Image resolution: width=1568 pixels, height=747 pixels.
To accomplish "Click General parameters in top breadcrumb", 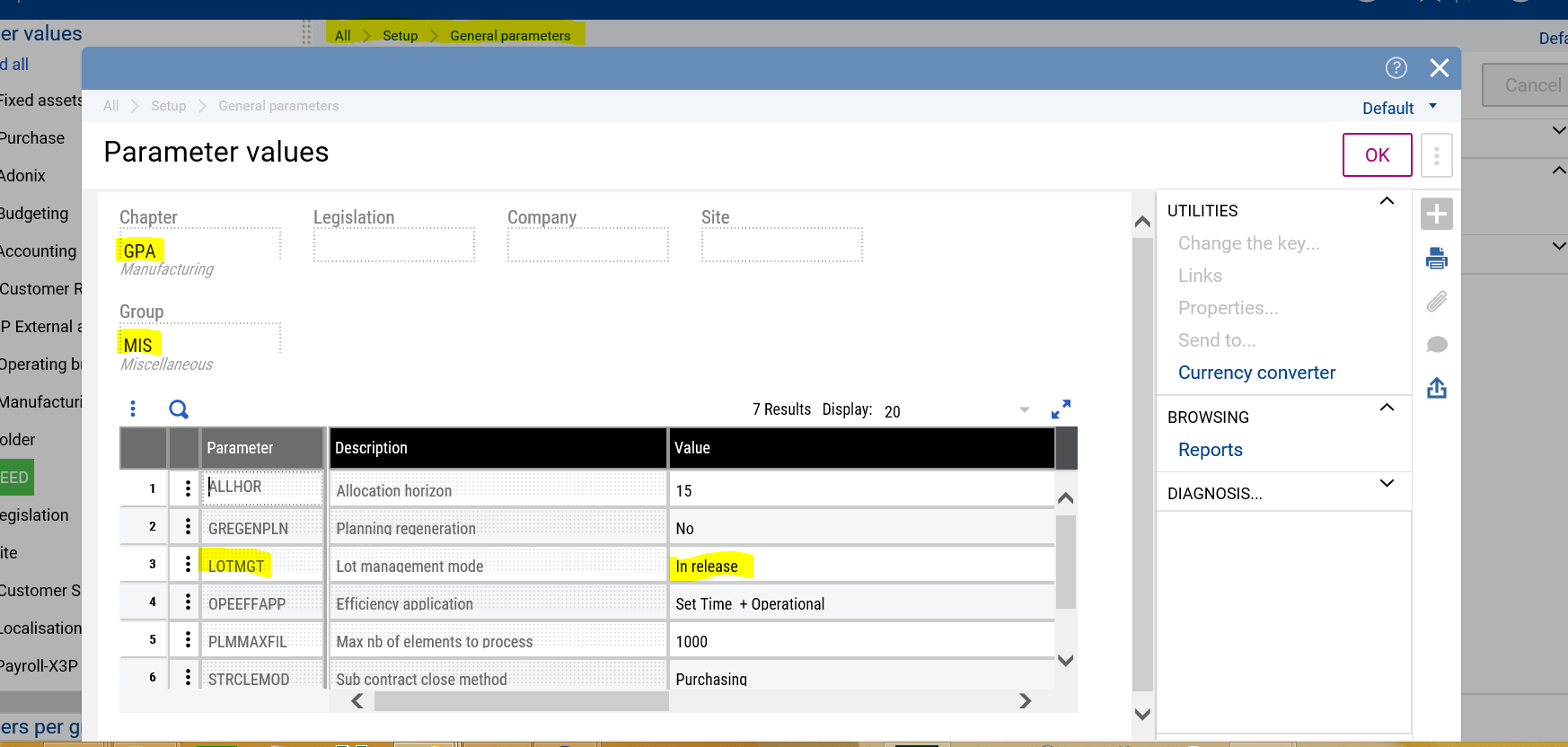I will pos(509,36).
